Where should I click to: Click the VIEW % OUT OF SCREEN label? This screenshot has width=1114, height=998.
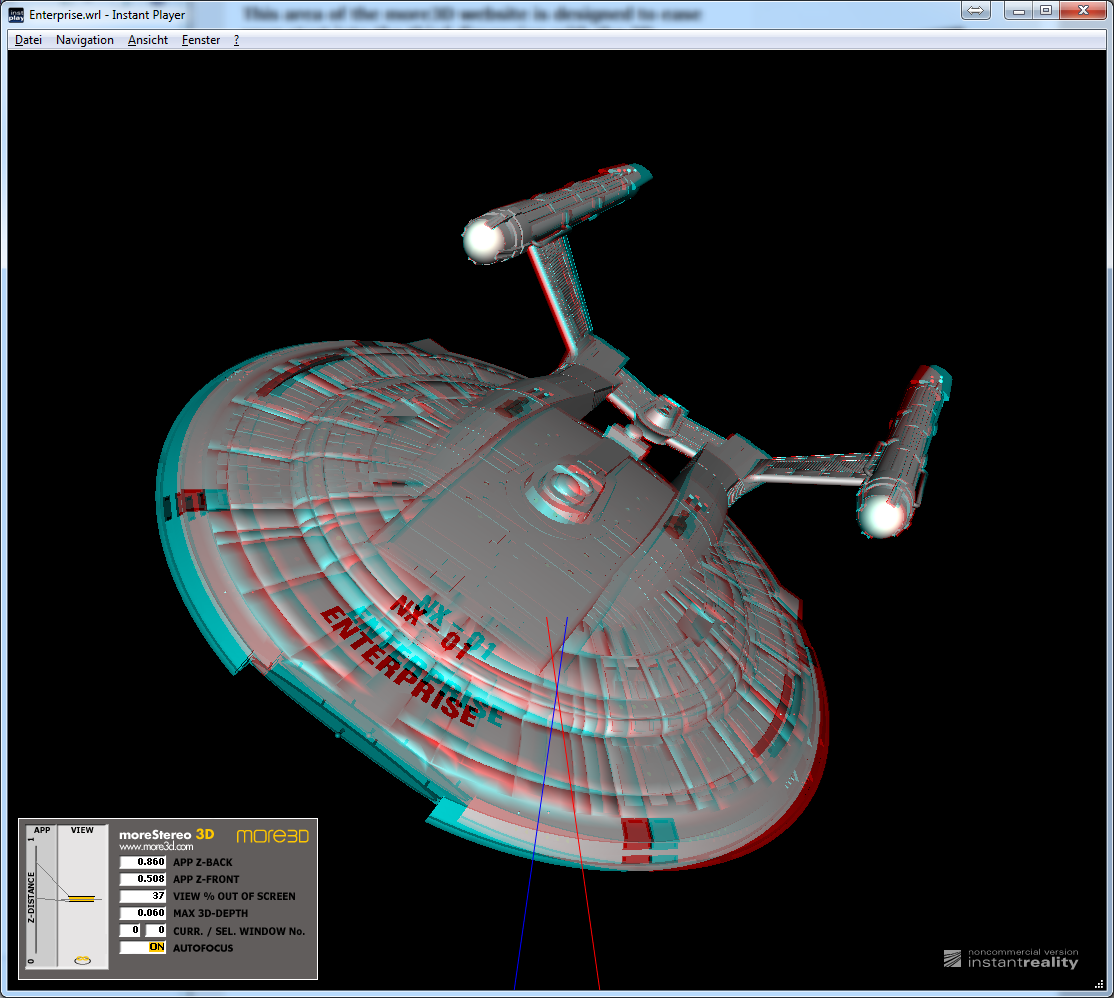tap(234, 896)
